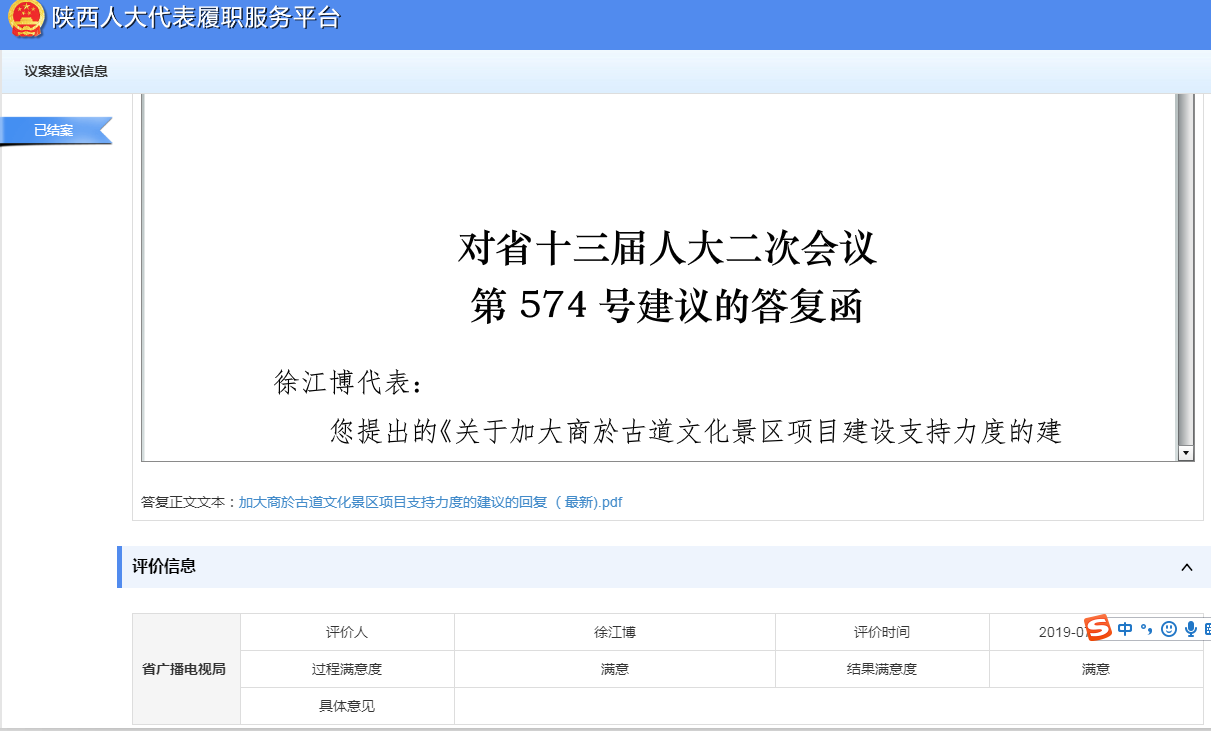Activate voice input microphone in Sogou toolbar

coord(1190,629)
